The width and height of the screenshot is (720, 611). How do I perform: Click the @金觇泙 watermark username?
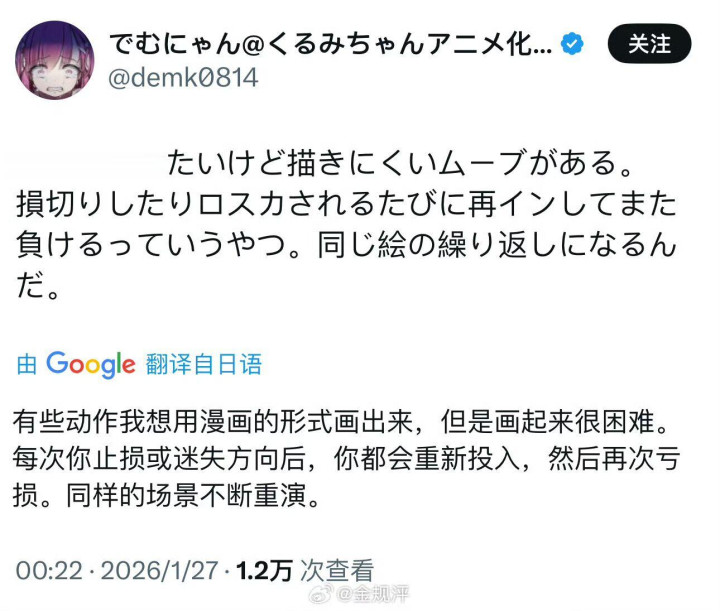(x=374, y=595)
